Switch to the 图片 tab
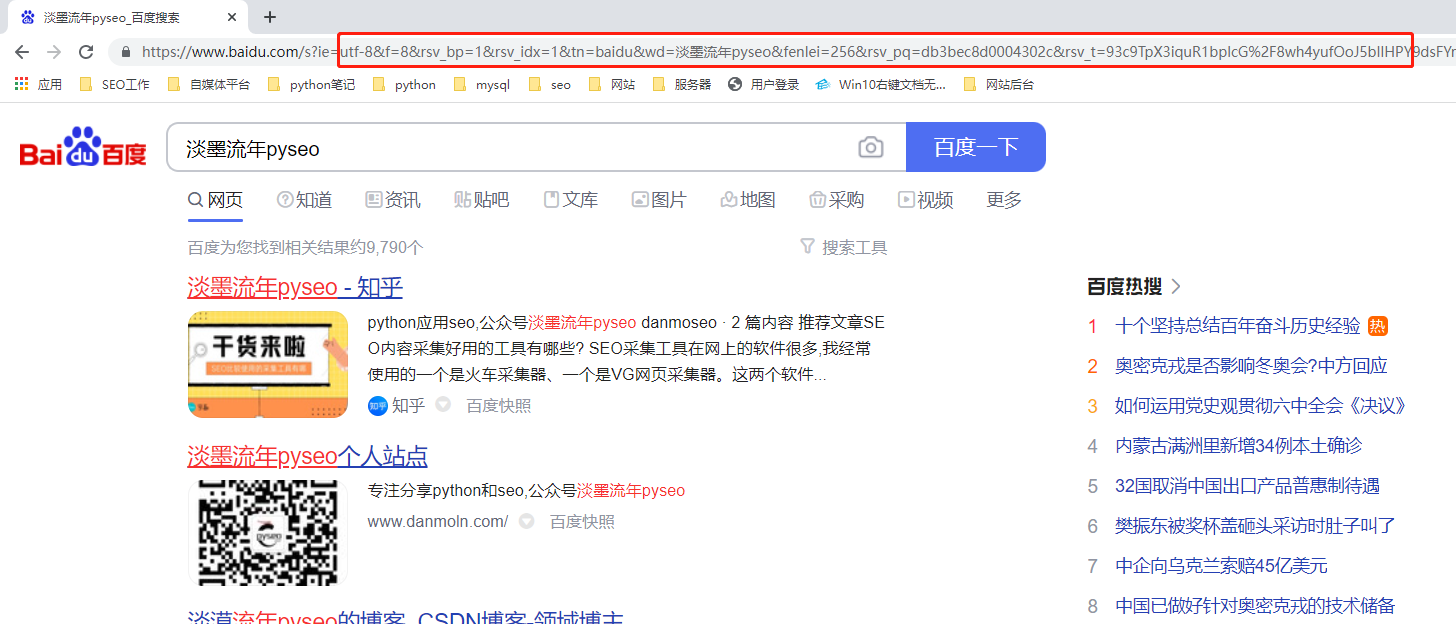 tap(659, 200)
